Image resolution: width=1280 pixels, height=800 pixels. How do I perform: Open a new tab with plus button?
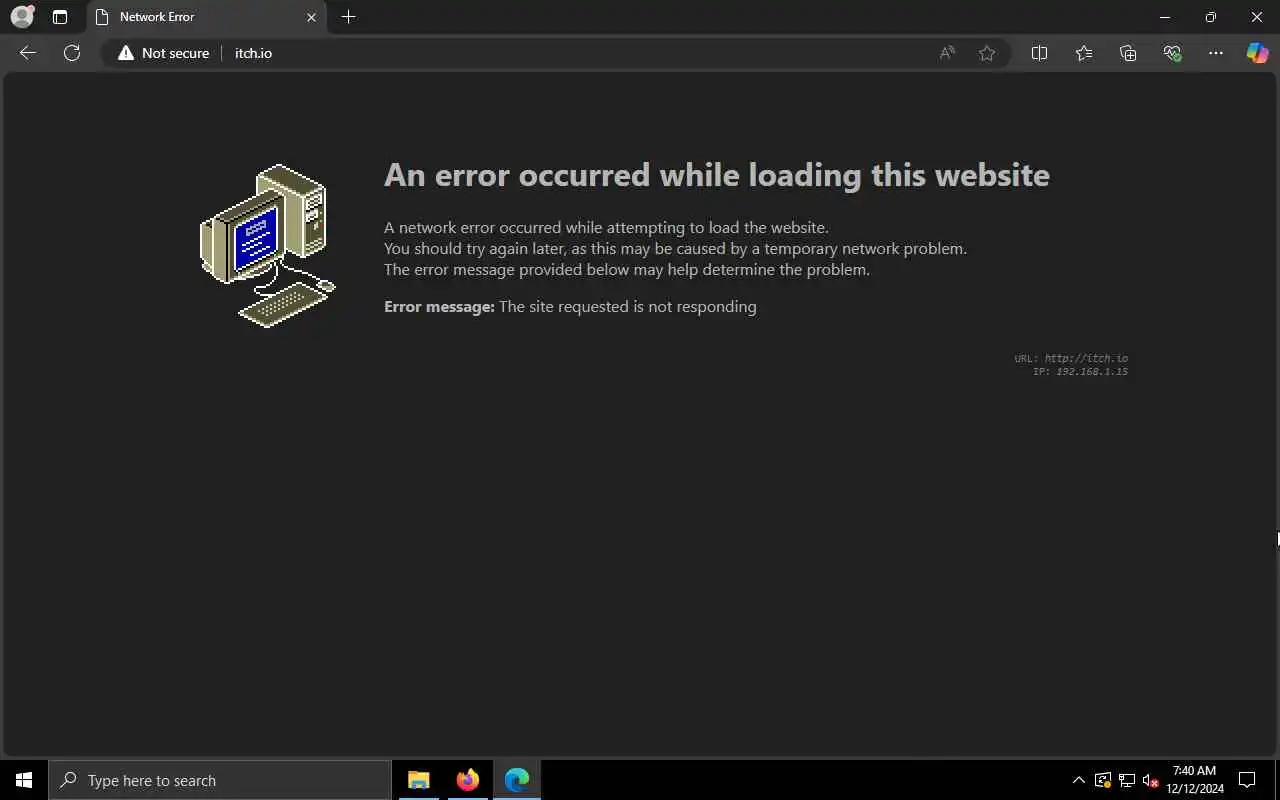[x=348, y=17]
